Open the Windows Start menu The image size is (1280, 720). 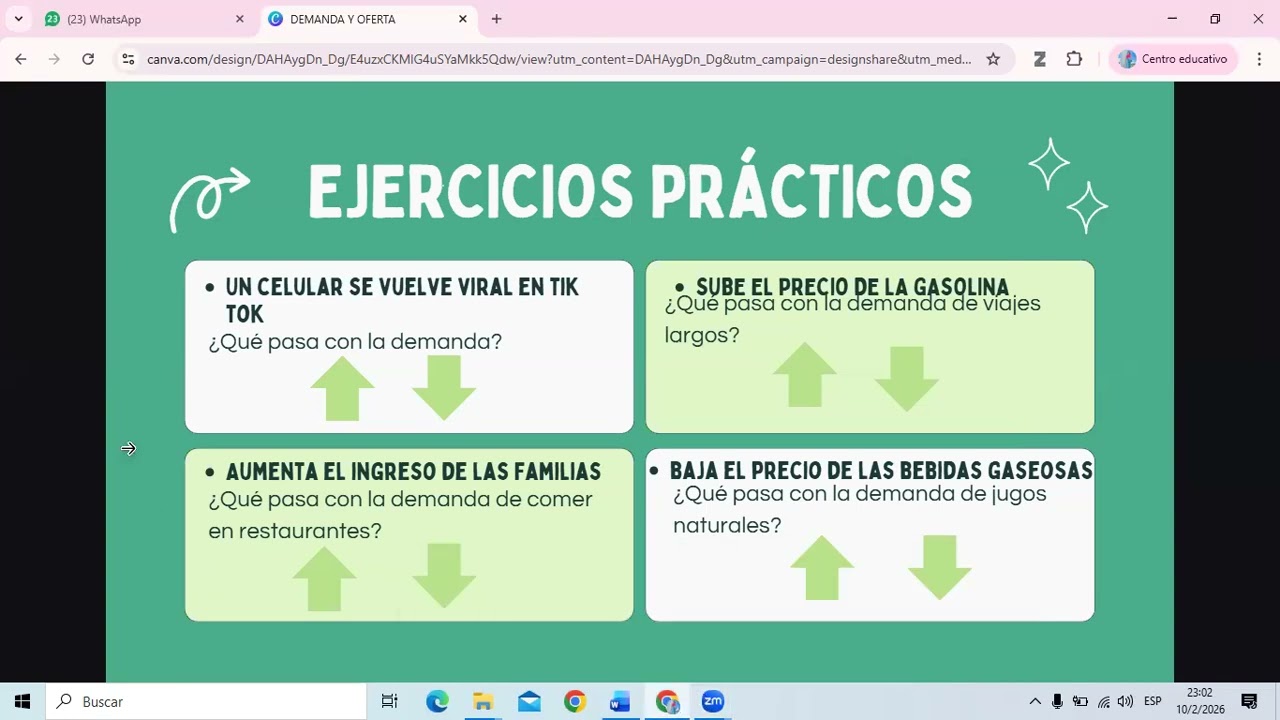[x=22, y=701]
